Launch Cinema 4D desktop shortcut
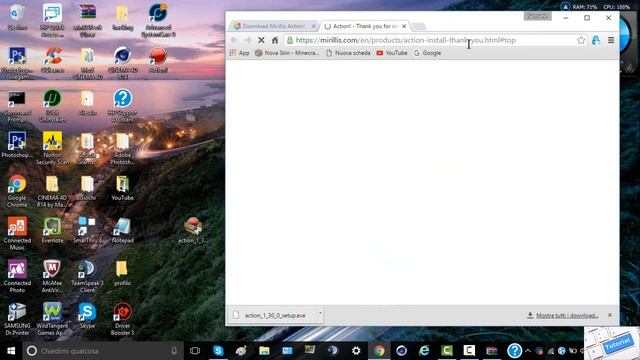640x360 pixels. tap(122, 62)
